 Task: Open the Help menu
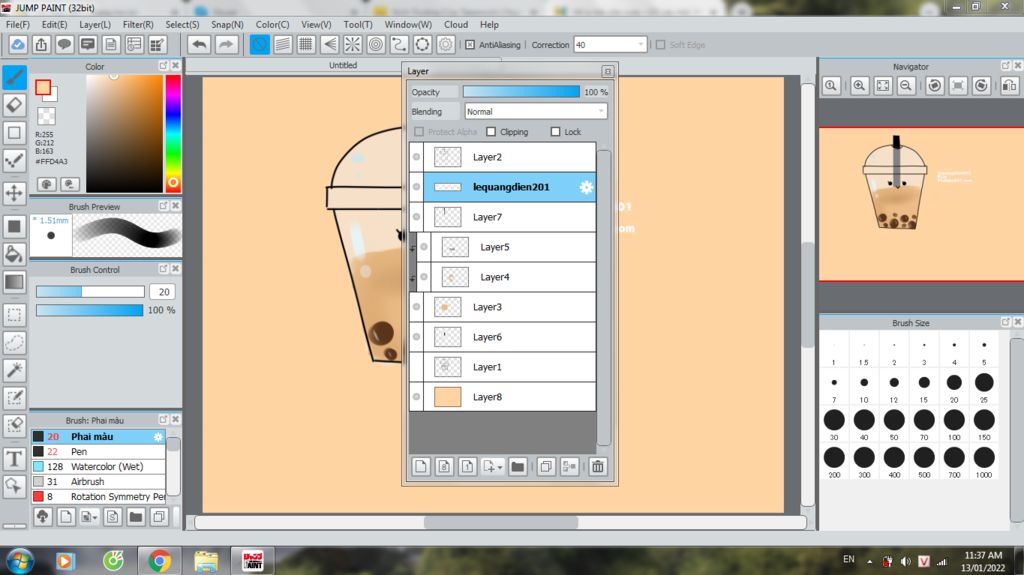tap(489, 24)
